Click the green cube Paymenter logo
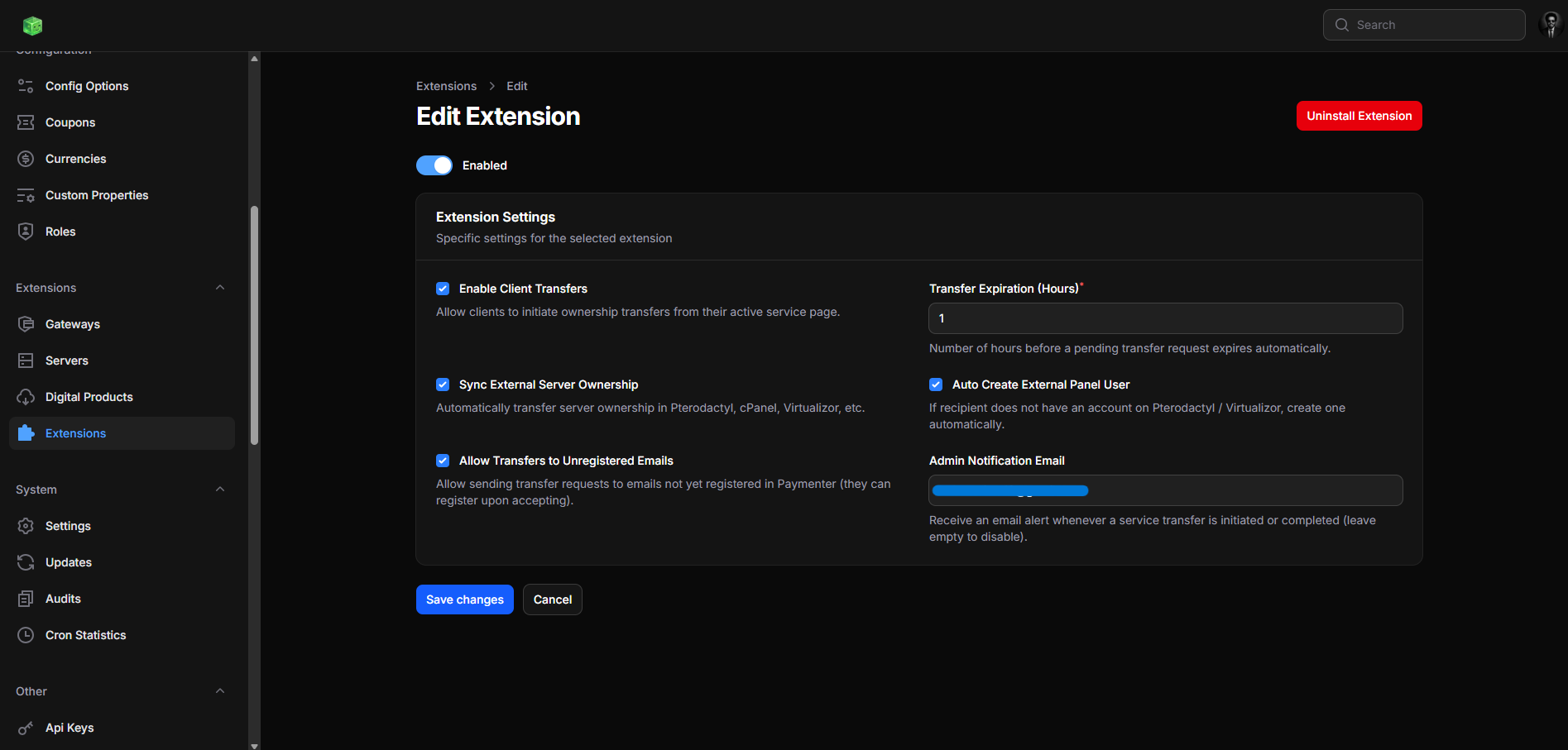Viewport: 1568px width, 750px height. pos(32,26)
